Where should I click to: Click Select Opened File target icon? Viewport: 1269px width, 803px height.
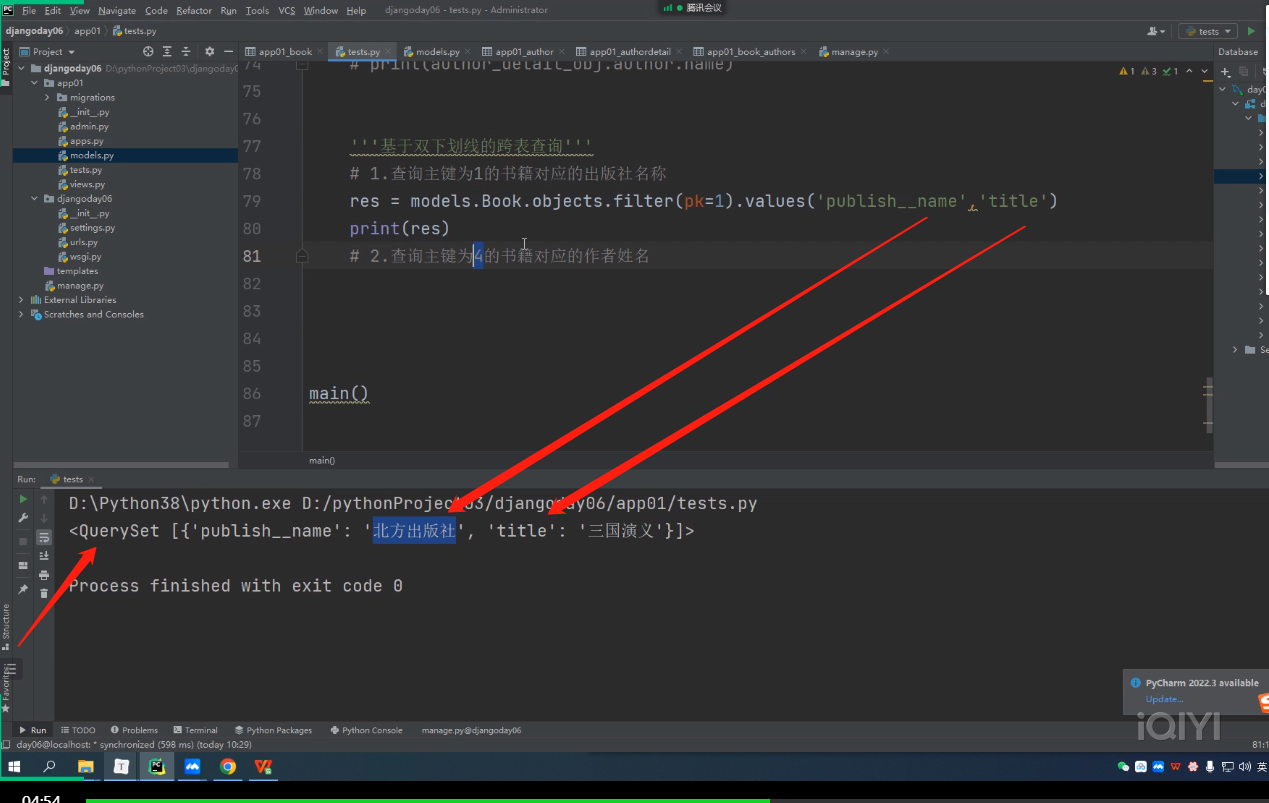(x=149, y=51)
